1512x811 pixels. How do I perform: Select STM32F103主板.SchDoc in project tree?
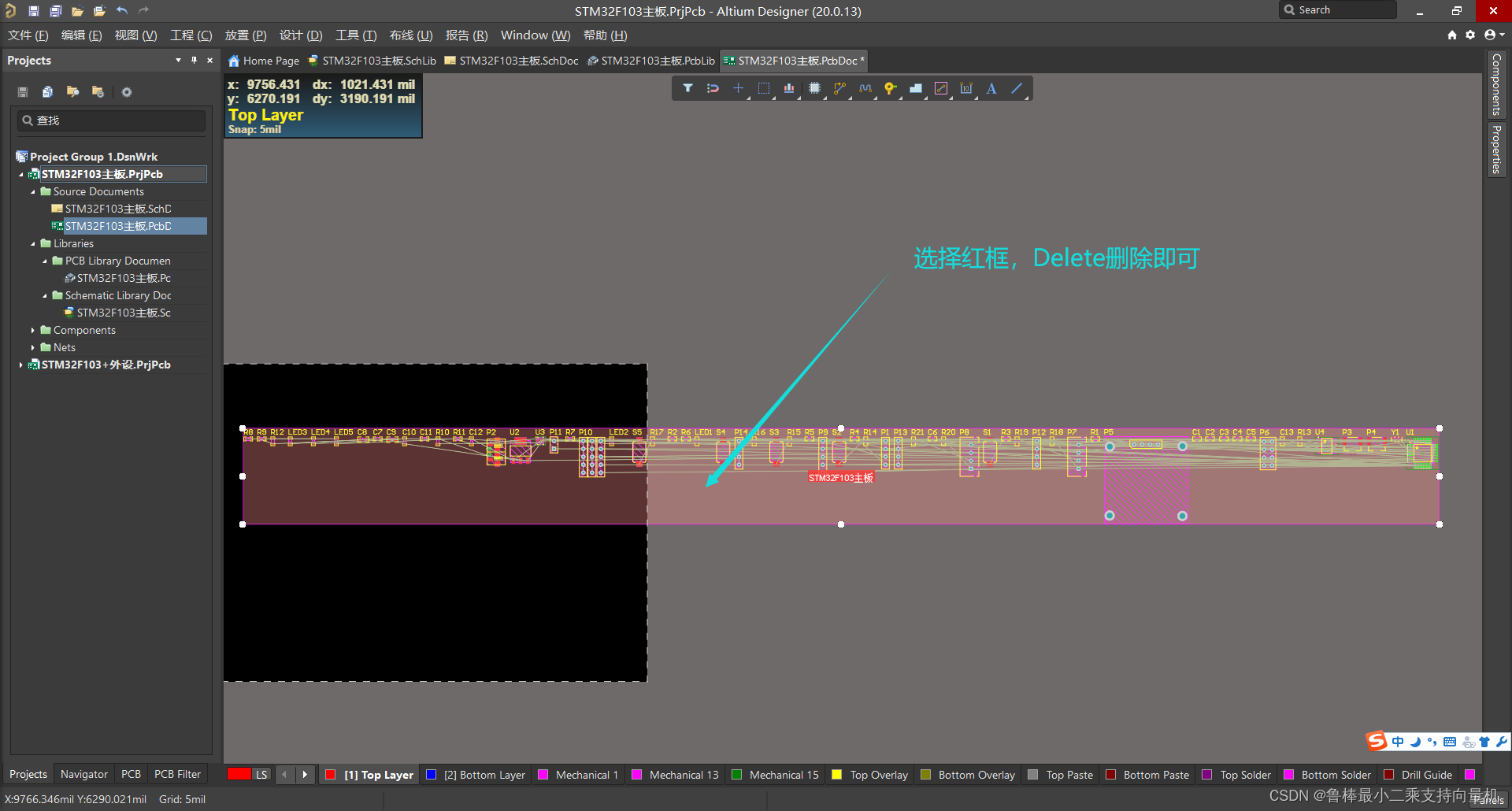[111, 209]
